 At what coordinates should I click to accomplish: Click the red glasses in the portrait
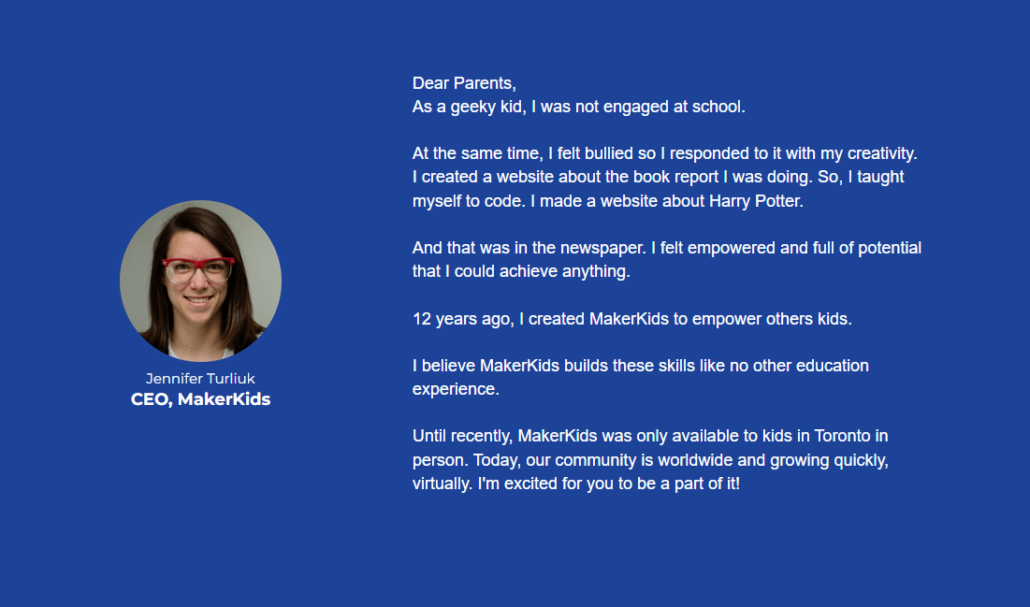(x=198, y=269)
